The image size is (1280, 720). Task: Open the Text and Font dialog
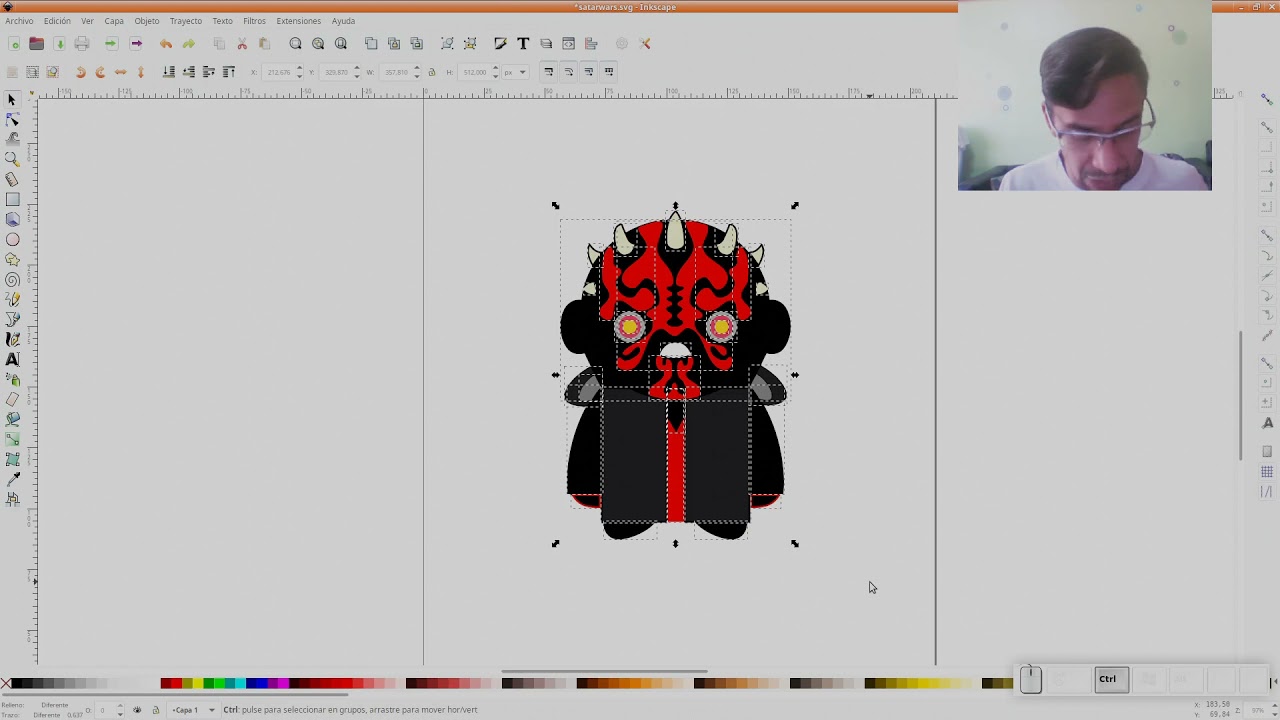523,44
